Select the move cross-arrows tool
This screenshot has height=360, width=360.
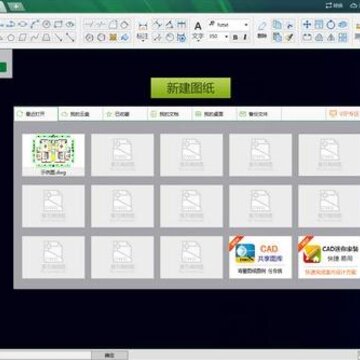pos(307,24)
